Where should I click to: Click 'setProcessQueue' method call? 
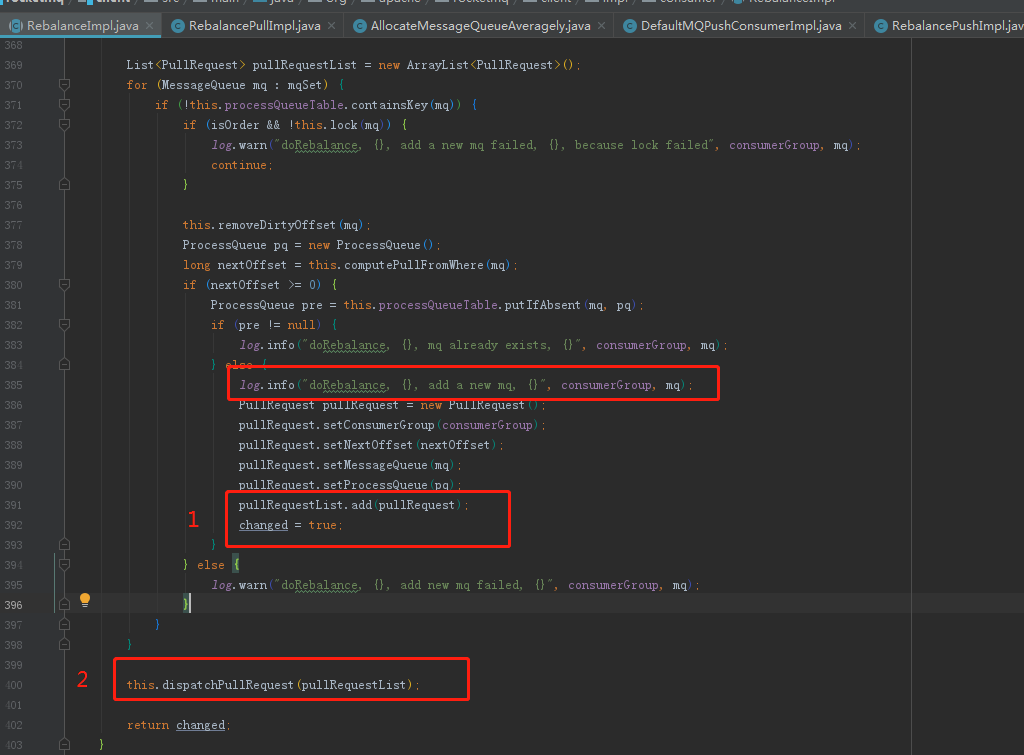[375, 485]
